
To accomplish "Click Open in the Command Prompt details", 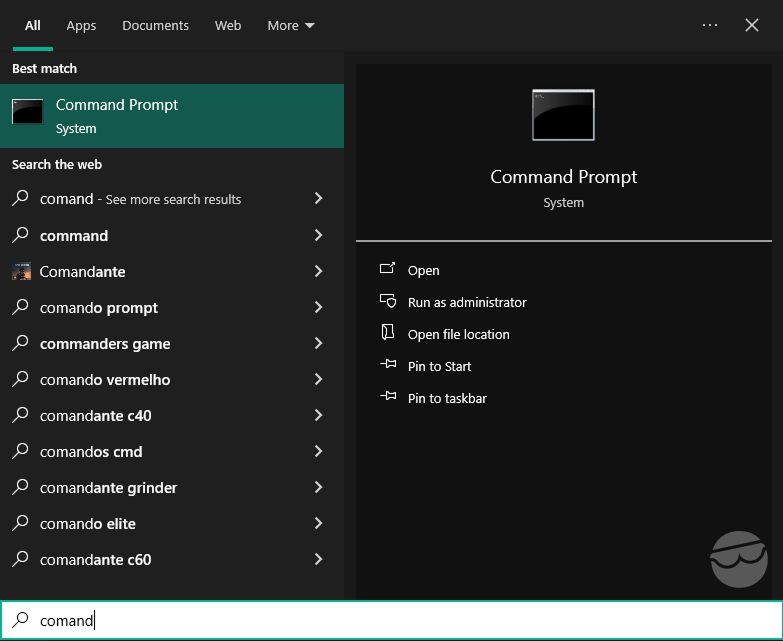I will (423, 271).
